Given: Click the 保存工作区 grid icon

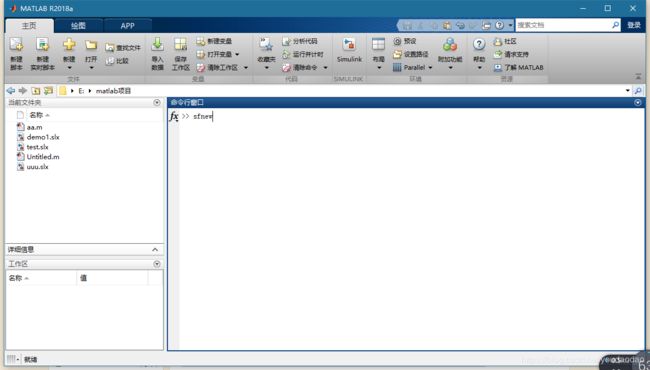Looking at the screenshot, I should click(x=180, y=45).
